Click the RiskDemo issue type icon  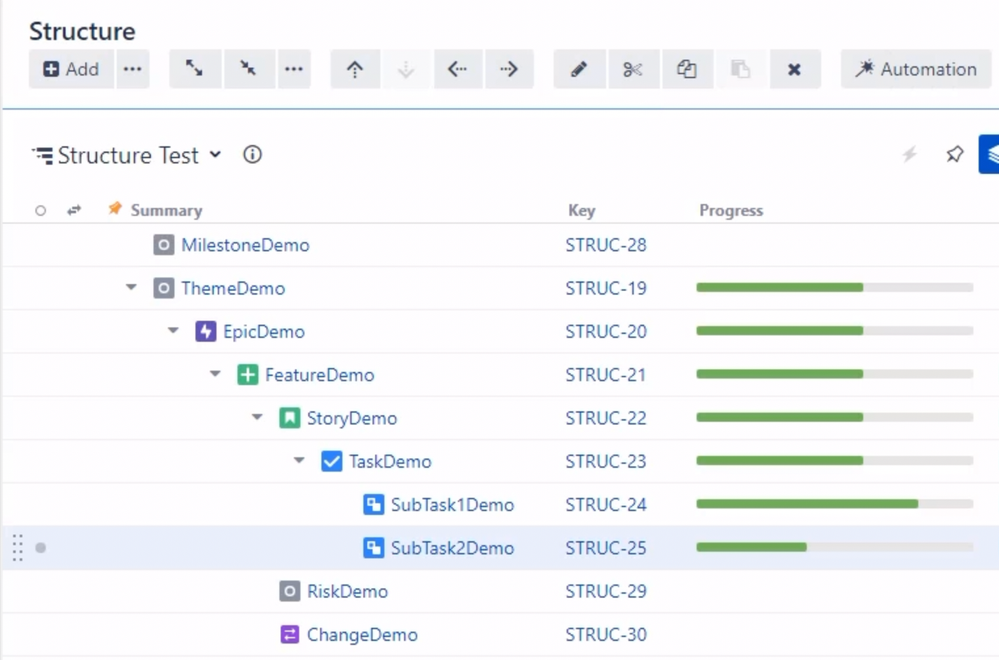point(290,591)
